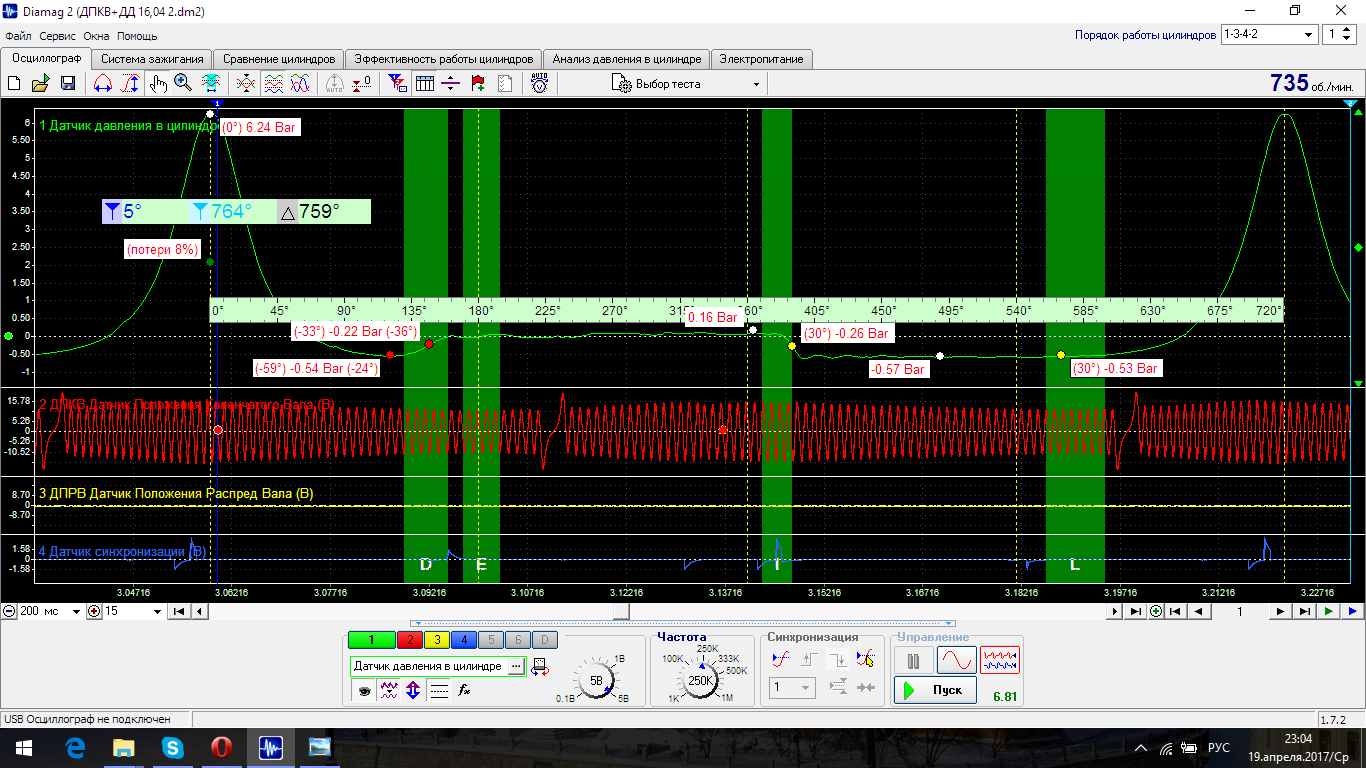Turn the Частота 250K frequency knob

[x=700, y=681]
